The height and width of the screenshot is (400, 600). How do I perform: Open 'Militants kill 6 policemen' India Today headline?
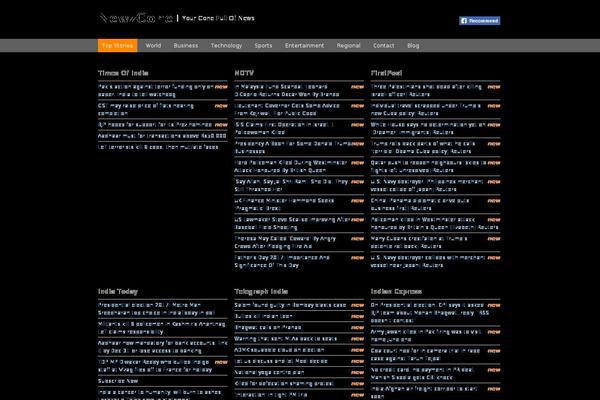click(x=162, y=328)
